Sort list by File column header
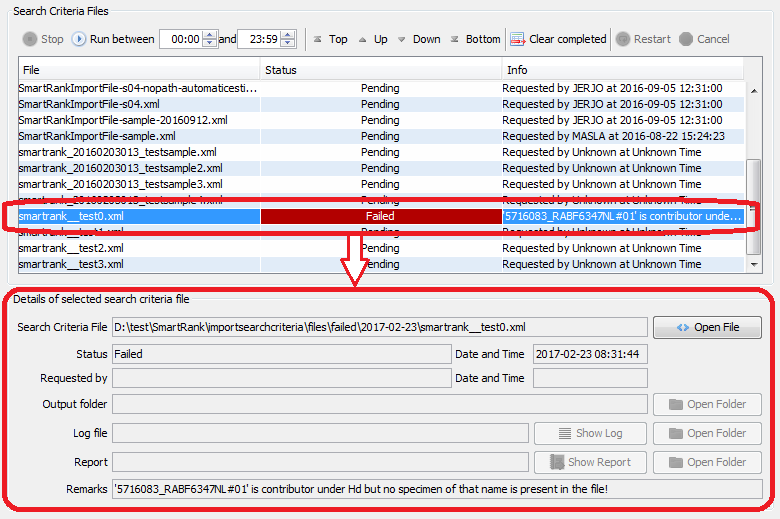780x519 pixels. 138,70
